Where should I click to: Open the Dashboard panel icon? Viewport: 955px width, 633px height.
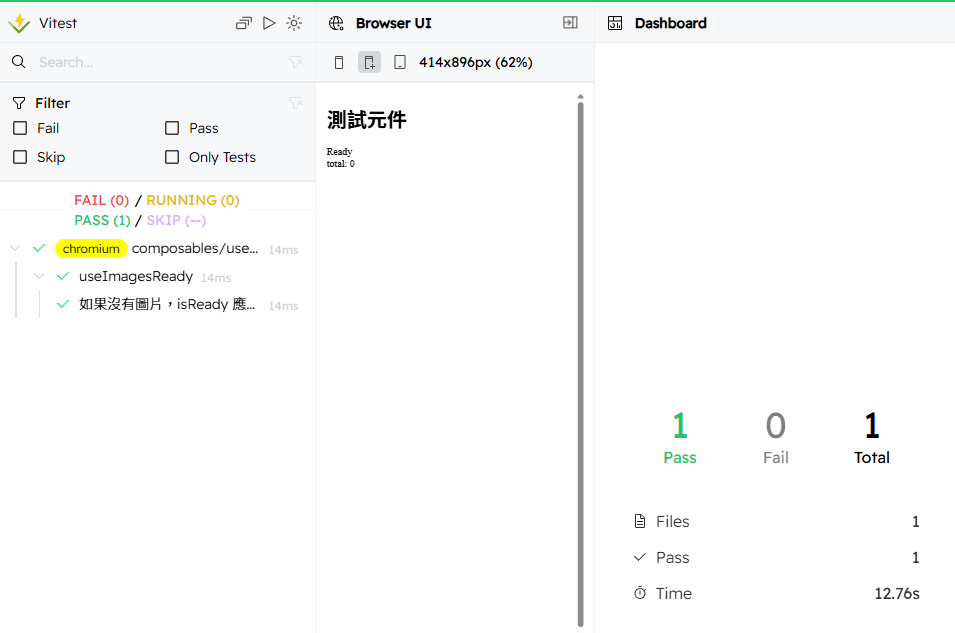[x=616, y=22]
